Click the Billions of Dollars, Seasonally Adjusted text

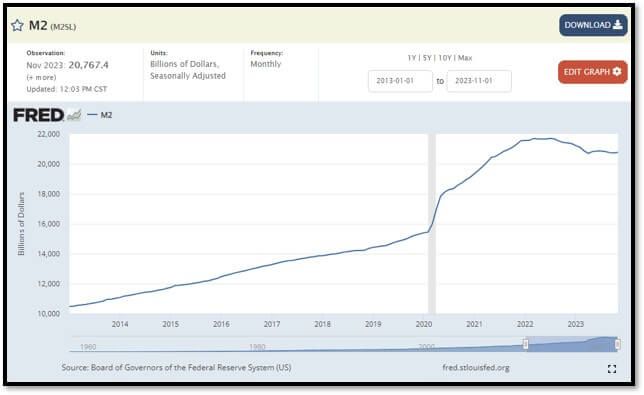click(188, 70)
